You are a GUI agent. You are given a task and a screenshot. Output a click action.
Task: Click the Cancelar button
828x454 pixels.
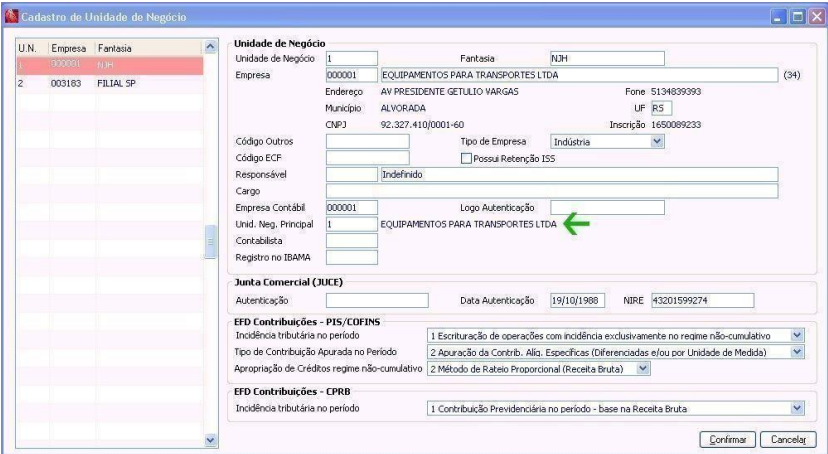[x=788, y=439]
